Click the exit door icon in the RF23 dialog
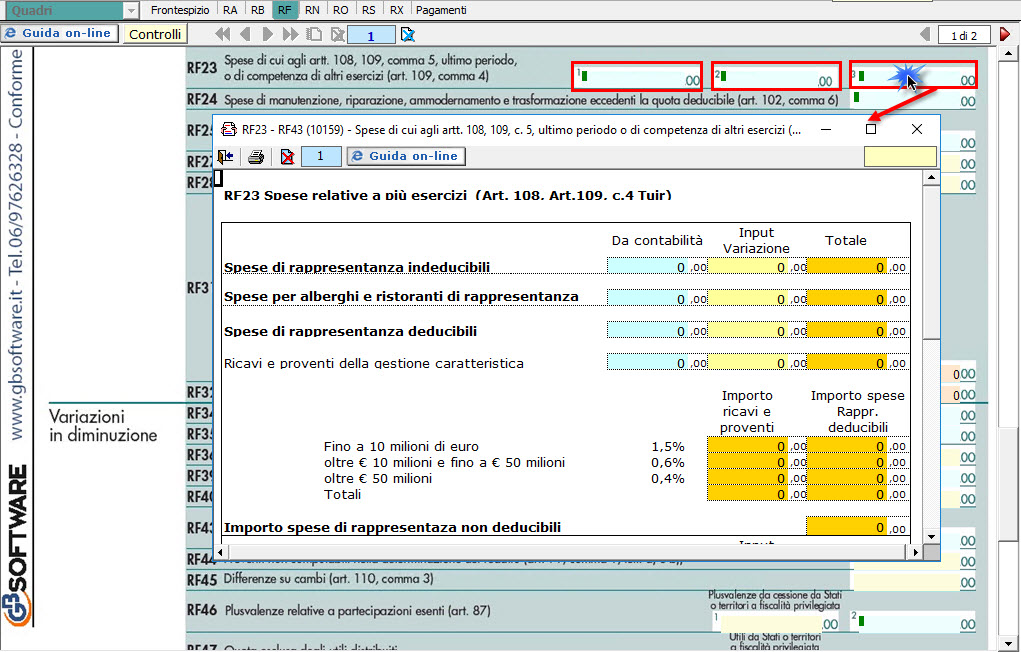This screenshot has height=652, width=1021. pyautogui.click(x=225, y=156)
